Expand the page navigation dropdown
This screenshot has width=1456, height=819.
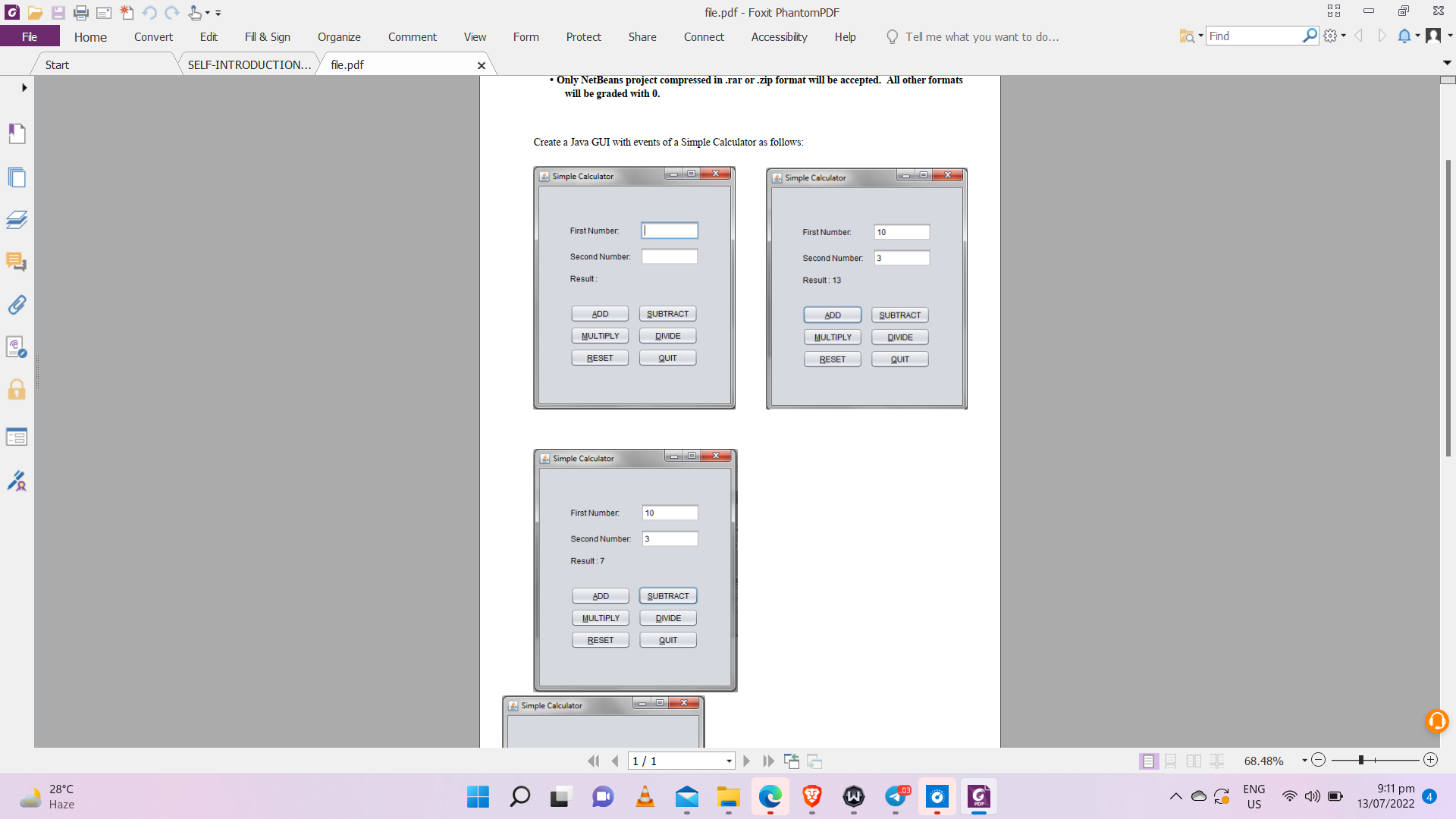click(729, 761)
